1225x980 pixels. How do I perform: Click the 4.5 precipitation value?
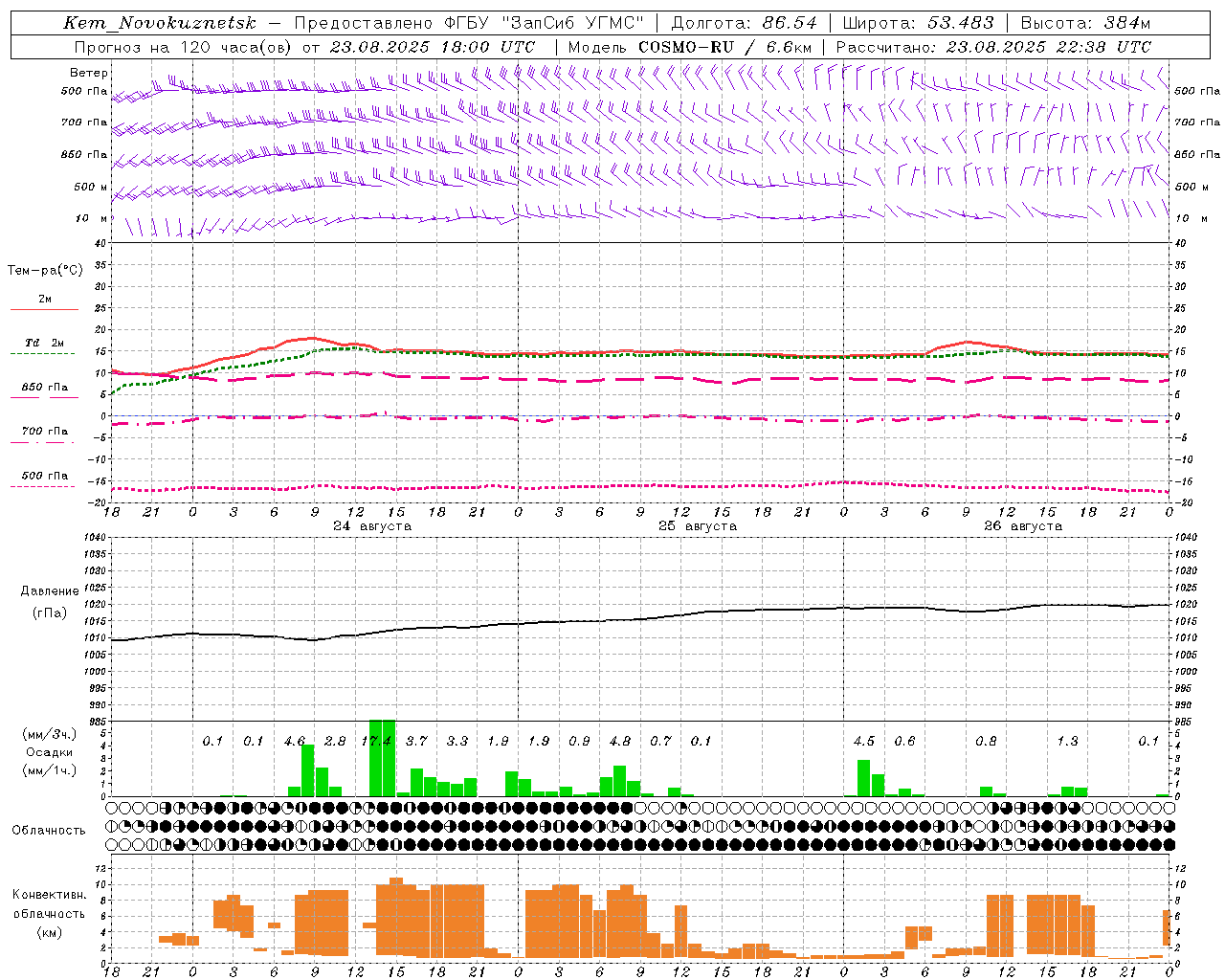click(864, 741)
